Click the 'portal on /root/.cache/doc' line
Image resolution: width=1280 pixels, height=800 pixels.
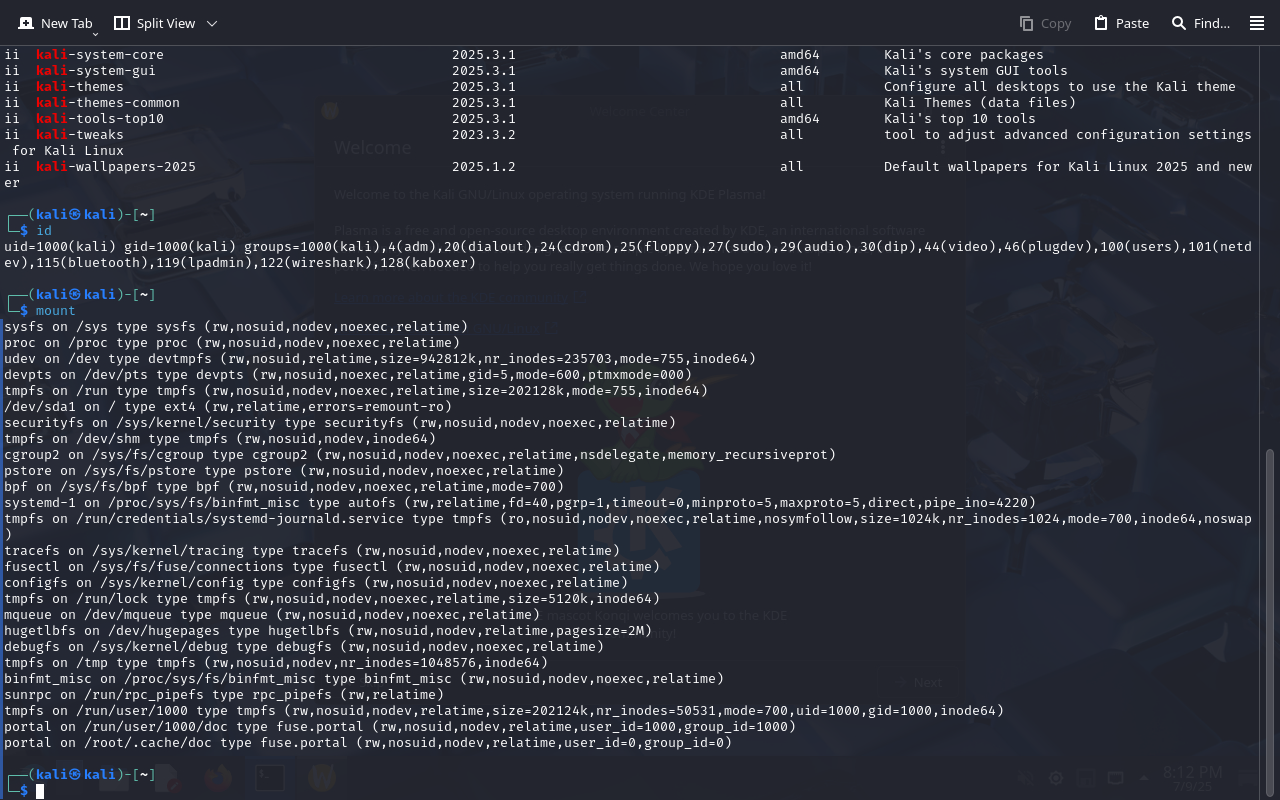click(368, 743)
